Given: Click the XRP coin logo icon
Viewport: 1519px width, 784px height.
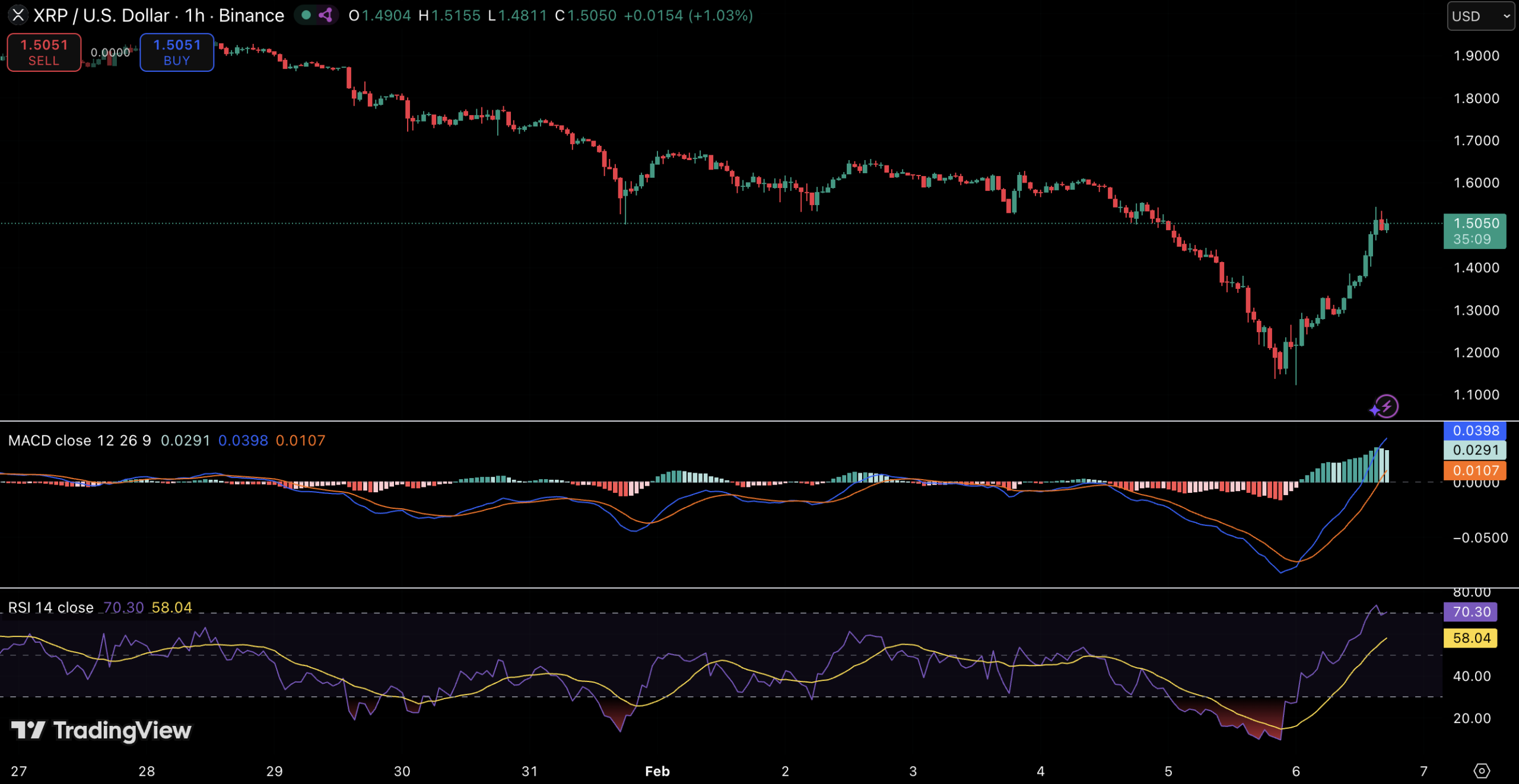Looking at the screenshot, I should pos(18,15).
